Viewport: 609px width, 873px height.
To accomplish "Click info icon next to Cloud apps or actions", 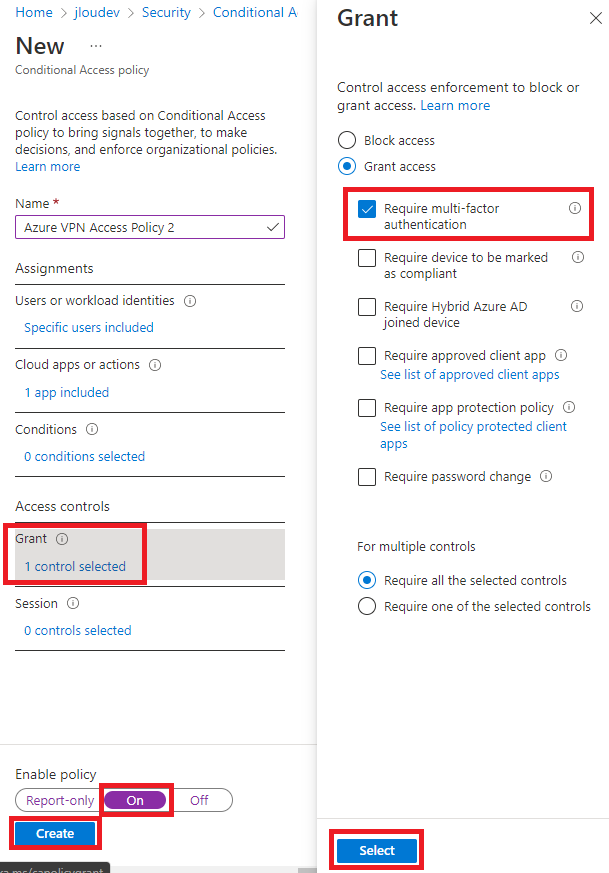I will [x=155, y=365].
